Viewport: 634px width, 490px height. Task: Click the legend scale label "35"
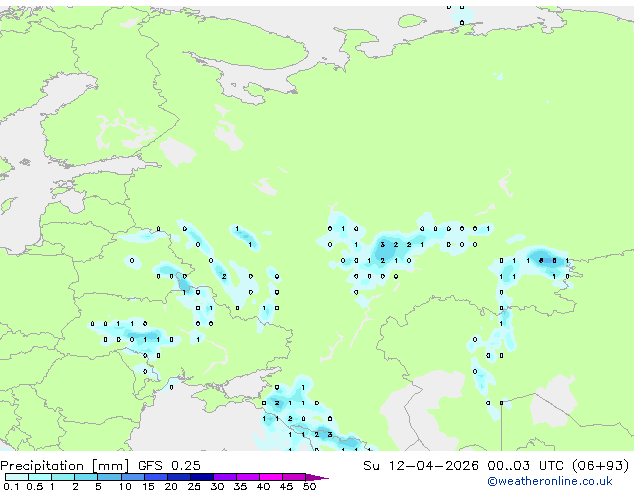point(240,486)
